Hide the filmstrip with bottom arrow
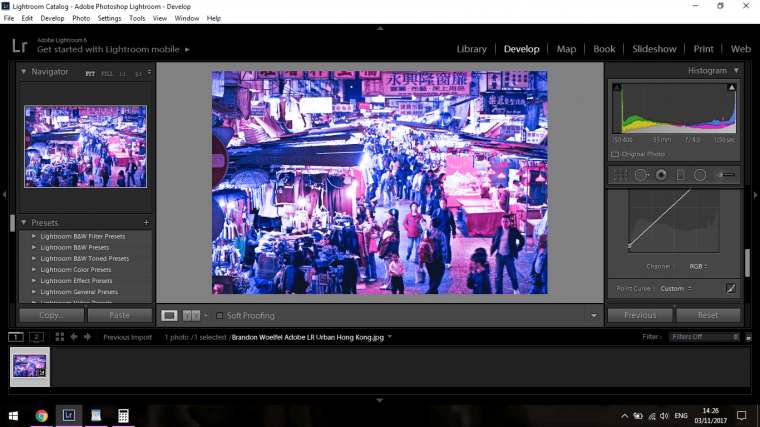The width and height of the screenshot is (760, 427). (380, 400)
